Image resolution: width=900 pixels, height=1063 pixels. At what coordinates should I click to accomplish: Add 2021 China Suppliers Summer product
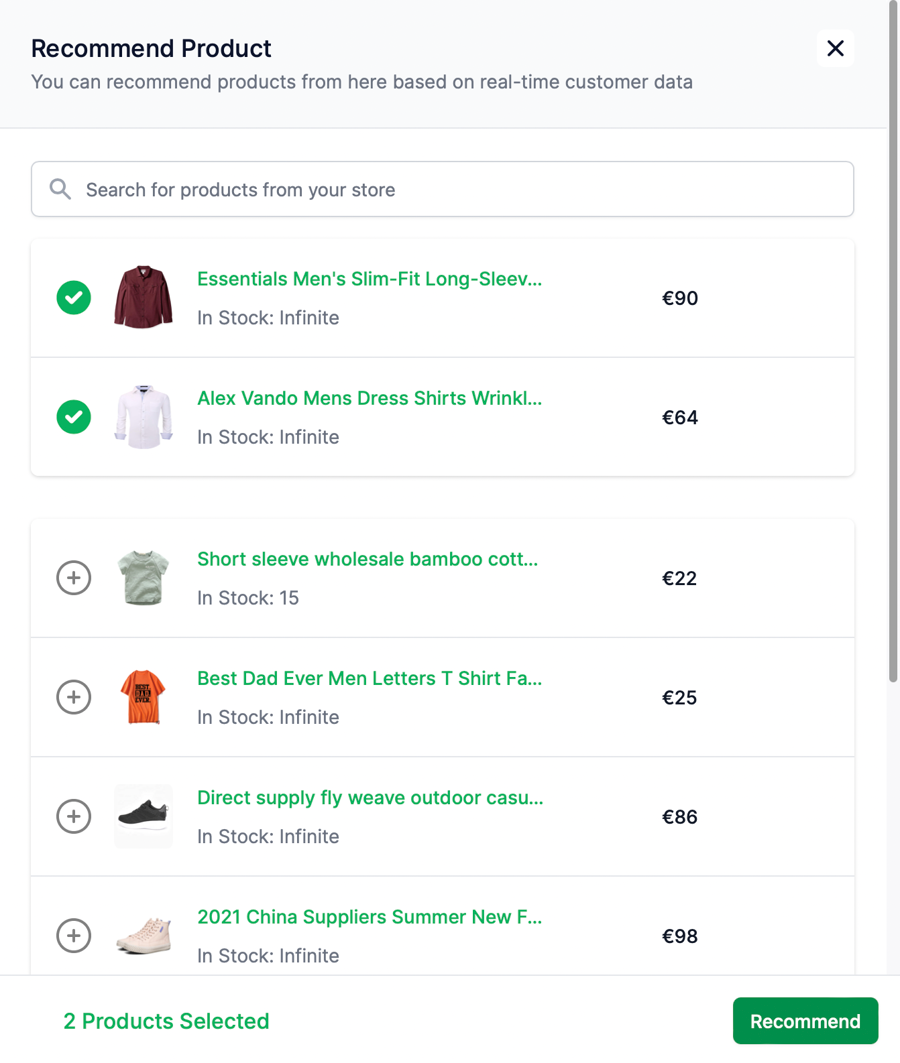74,936
